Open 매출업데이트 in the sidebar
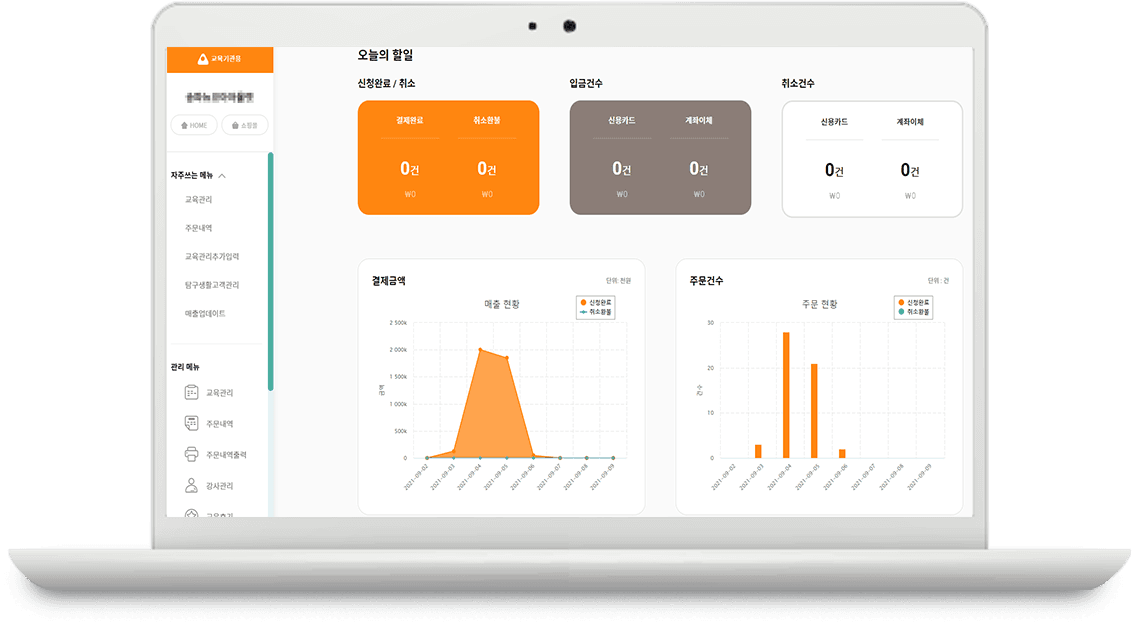The height and width of the screenshot is (623, 1132). [x=205, y=314]
